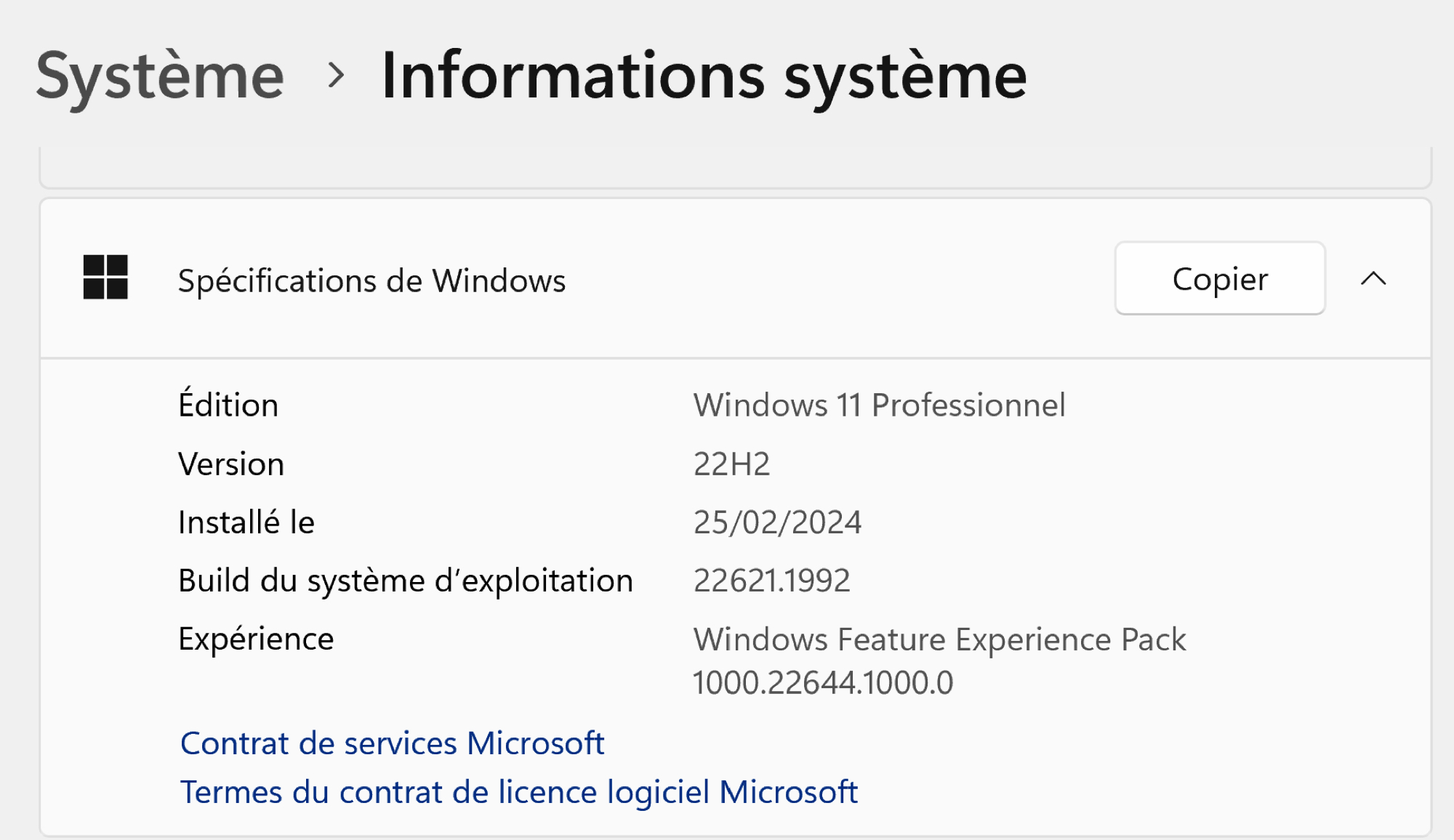This screenshot has height=840, width=1454.
Task: Go back to Système in breadcrumb
Action: (160, 77)
